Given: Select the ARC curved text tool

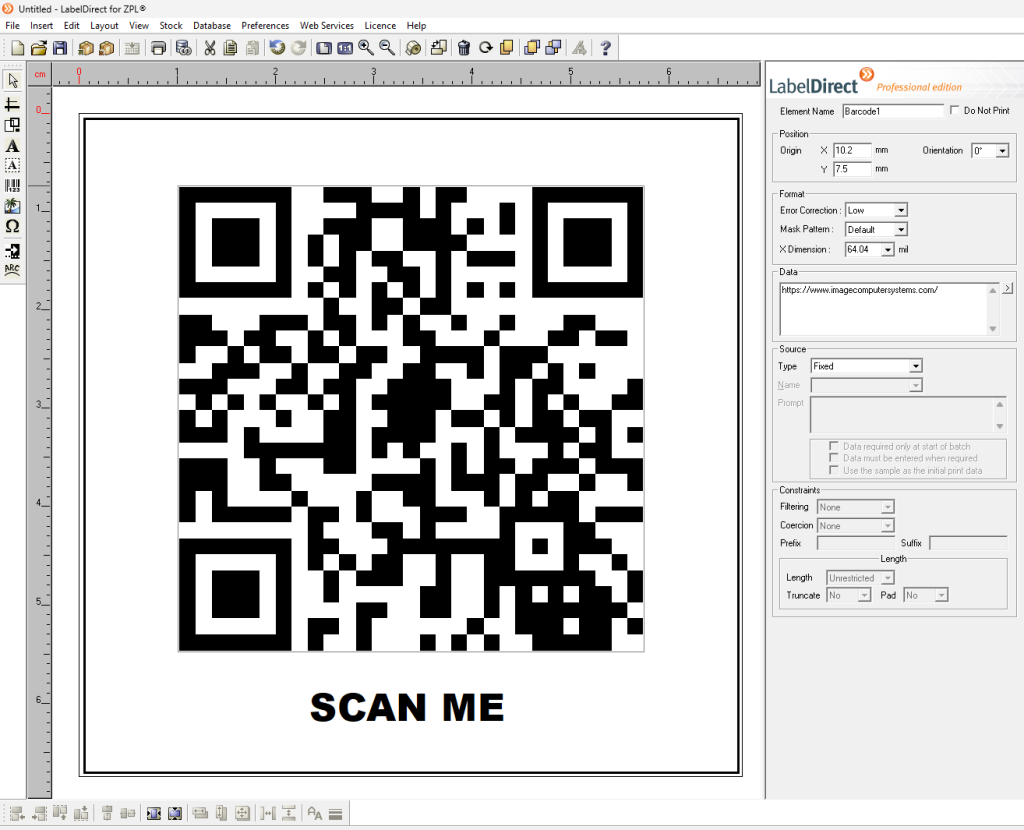Looking at the screenshot, I should (x=12, y=270).
